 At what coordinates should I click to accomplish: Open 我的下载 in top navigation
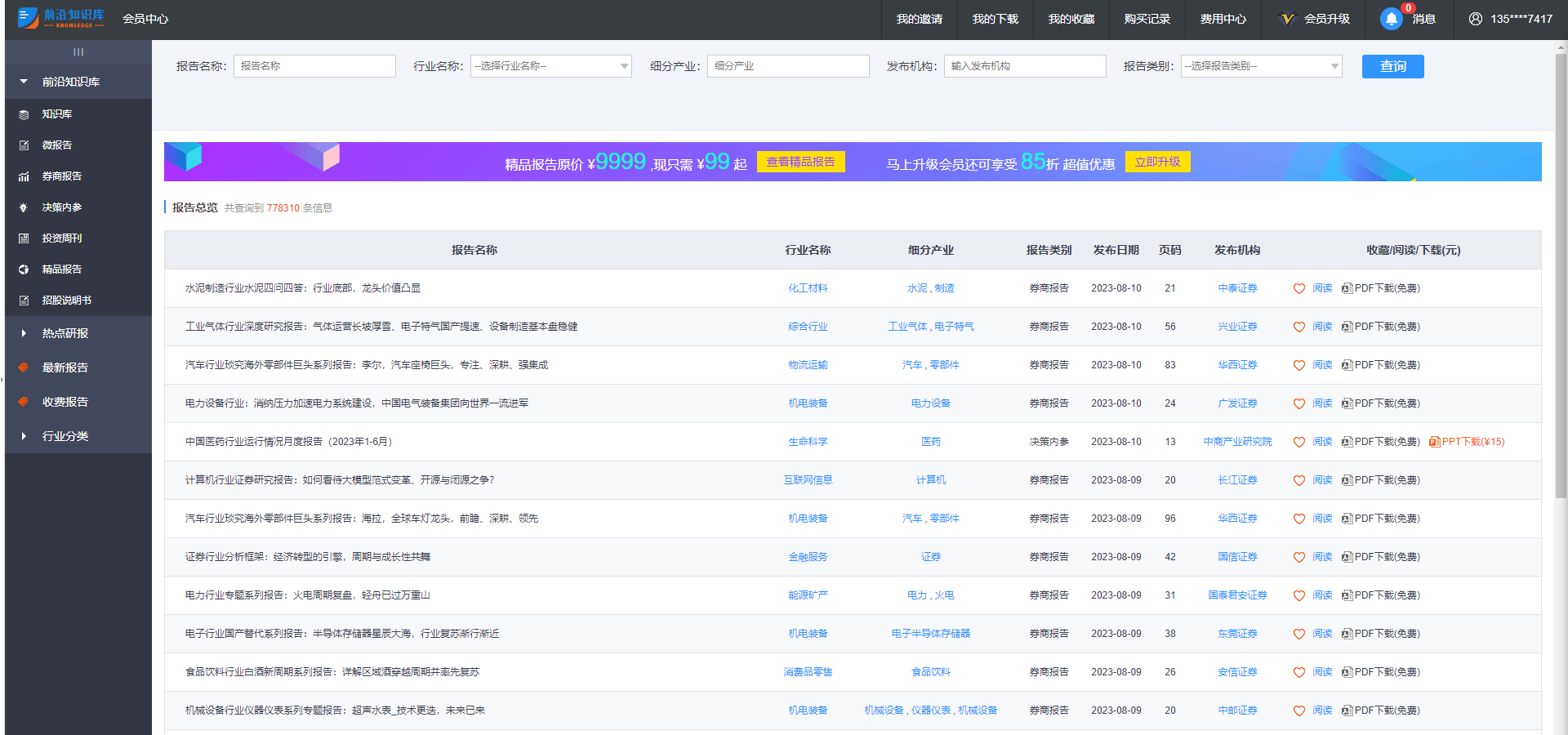coord(995,19)
